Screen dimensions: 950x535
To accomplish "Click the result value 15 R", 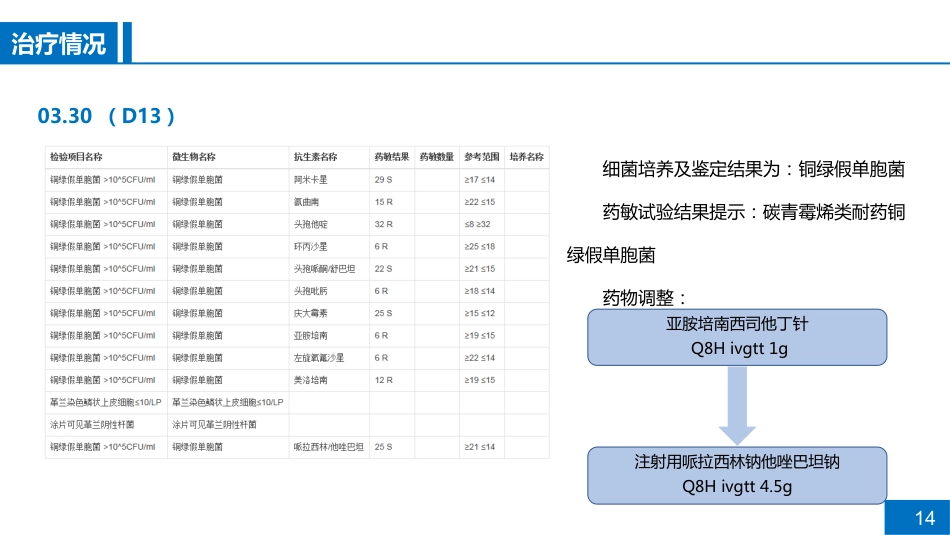I will [384, 202].
